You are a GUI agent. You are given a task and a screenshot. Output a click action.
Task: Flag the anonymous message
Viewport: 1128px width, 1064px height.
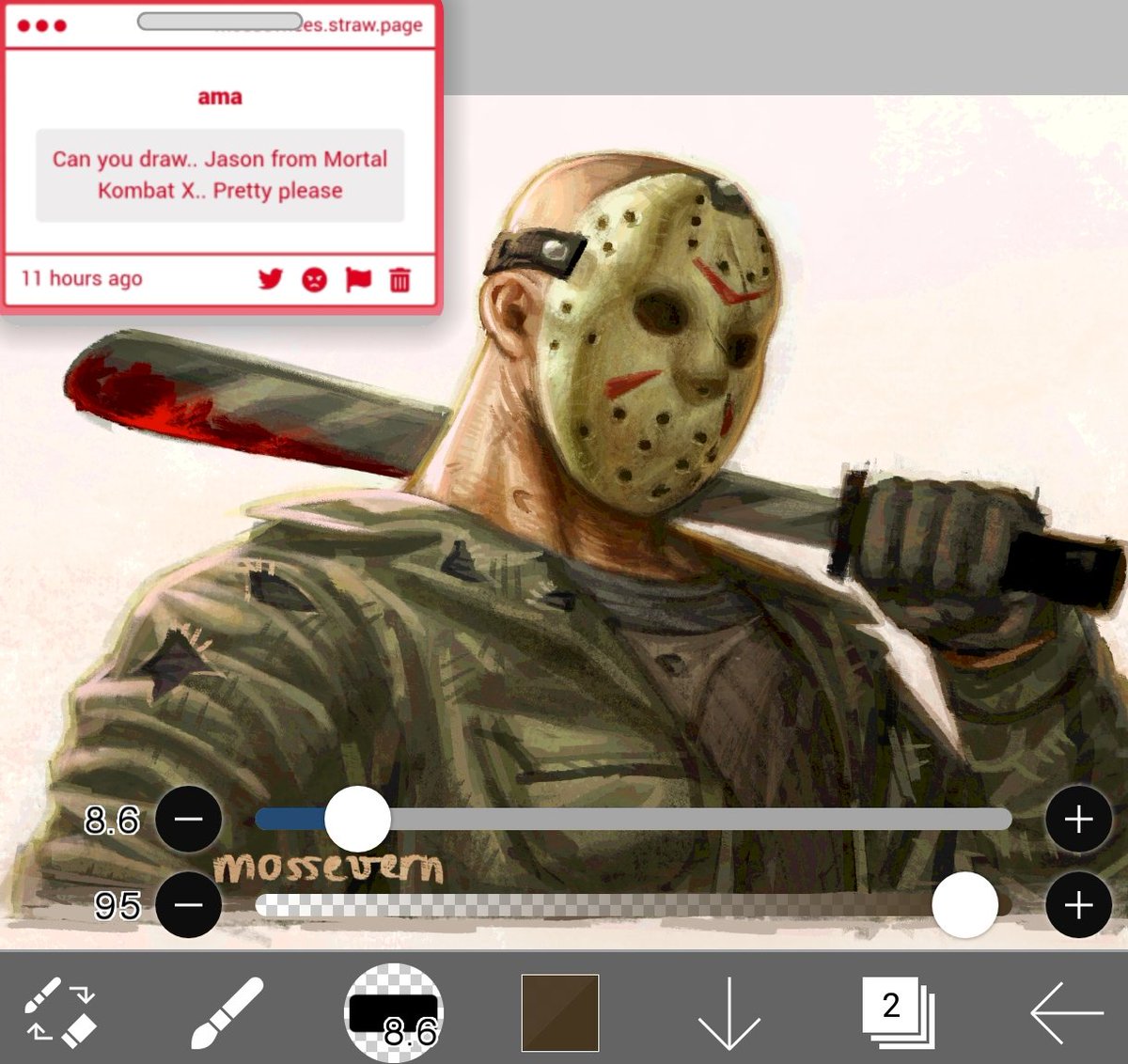point(358,279)
